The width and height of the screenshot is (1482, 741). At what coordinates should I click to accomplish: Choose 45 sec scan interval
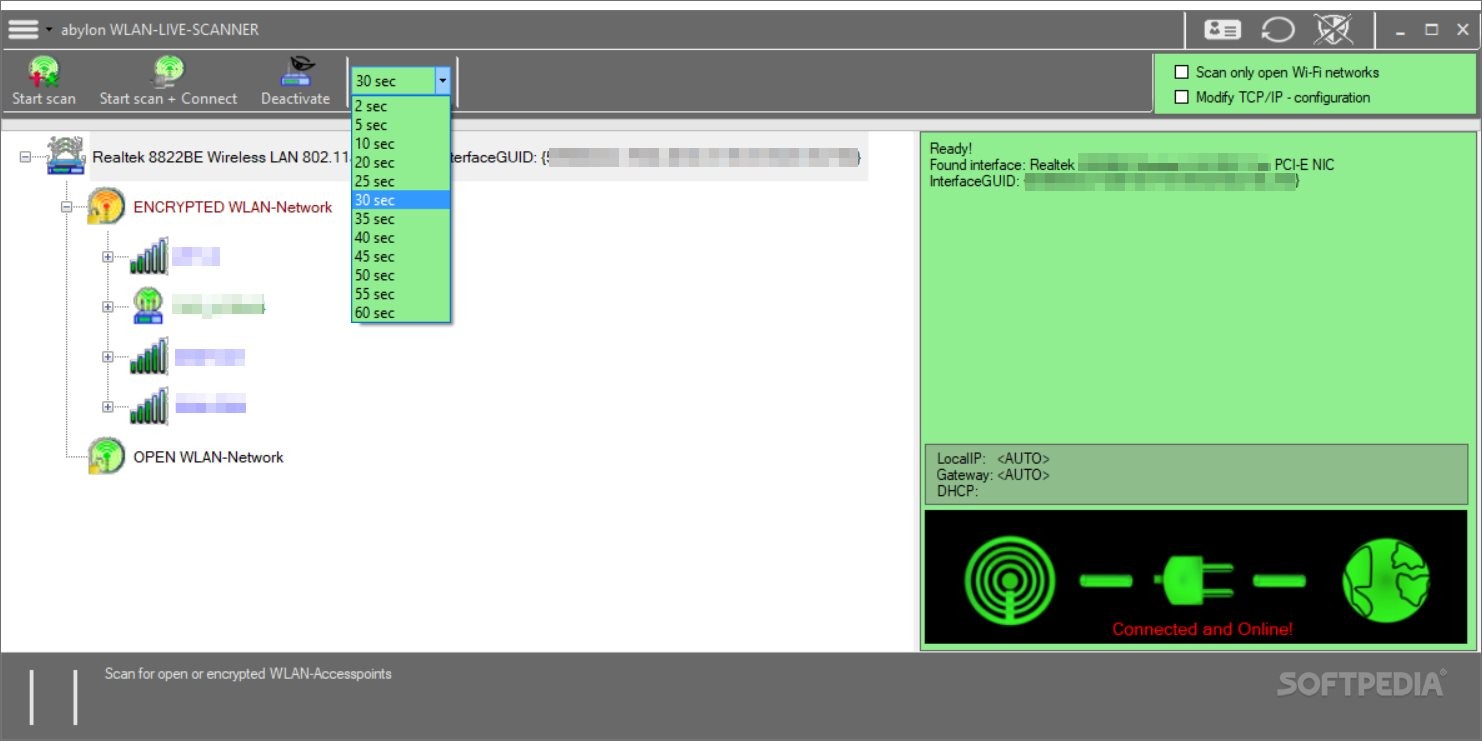[x=401, y=256]
